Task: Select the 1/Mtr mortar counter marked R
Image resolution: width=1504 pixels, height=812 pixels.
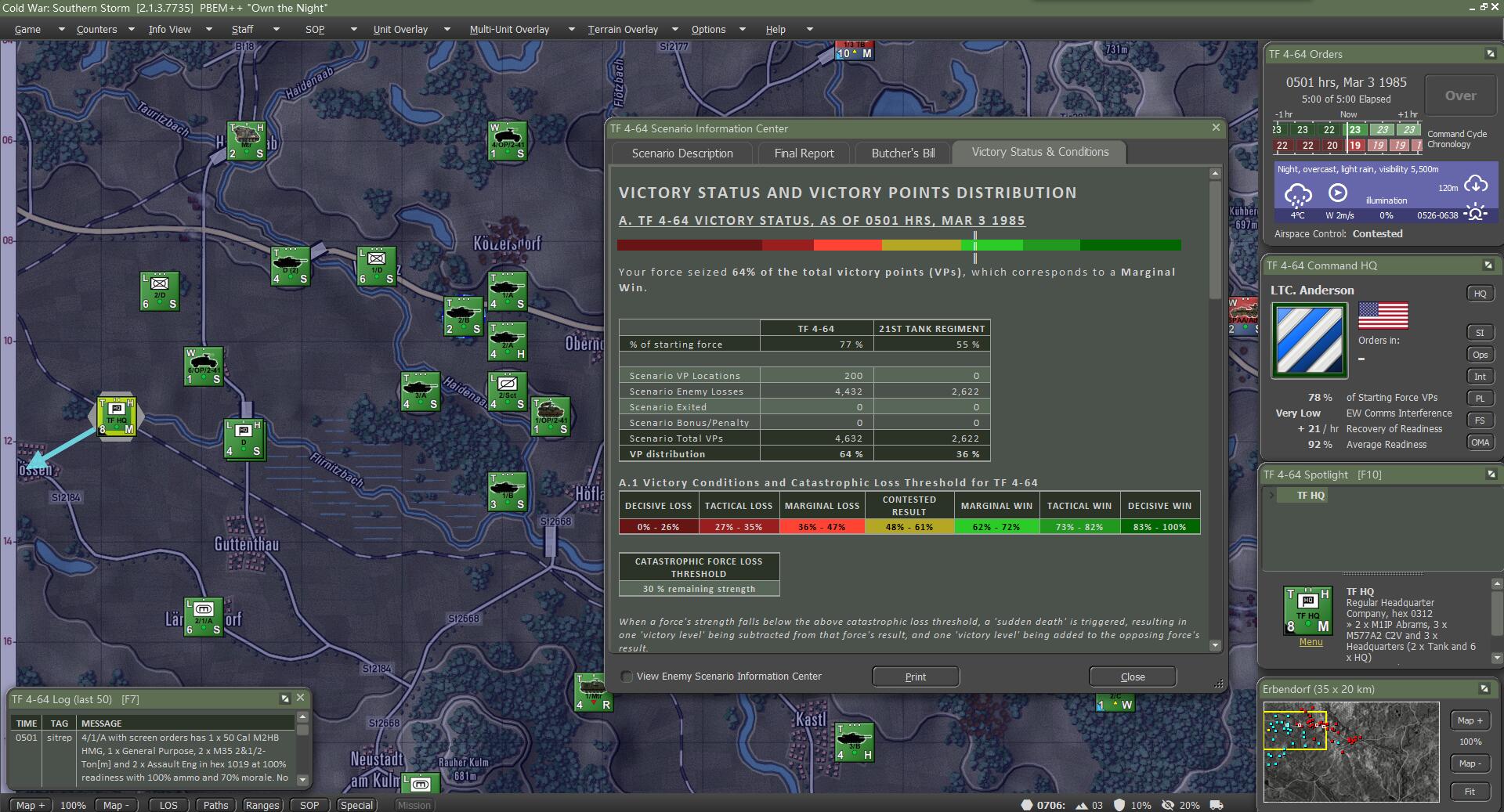Action: pyautogui.click(x=594, y=692)
